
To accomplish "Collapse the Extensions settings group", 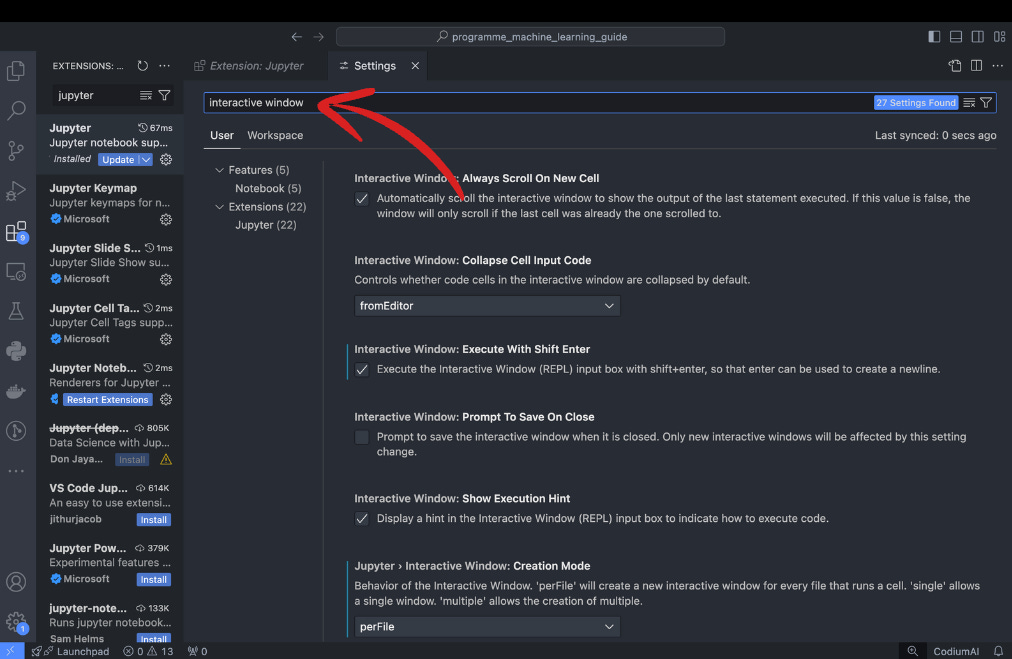I will pyautogui.click(x=219, y=207).
